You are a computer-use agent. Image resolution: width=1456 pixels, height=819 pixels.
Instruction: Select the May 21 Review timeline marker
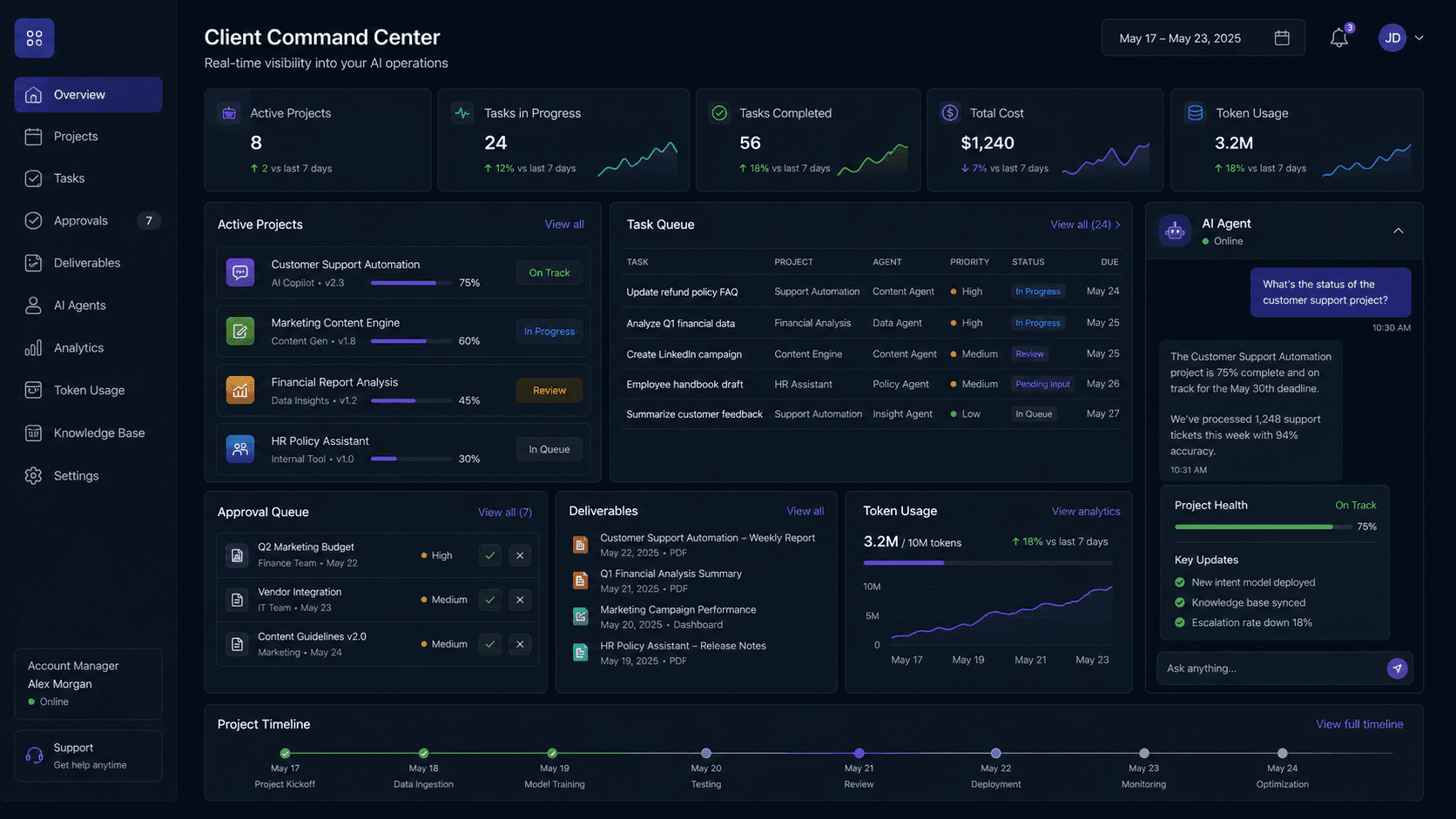[x=859, y=753]
